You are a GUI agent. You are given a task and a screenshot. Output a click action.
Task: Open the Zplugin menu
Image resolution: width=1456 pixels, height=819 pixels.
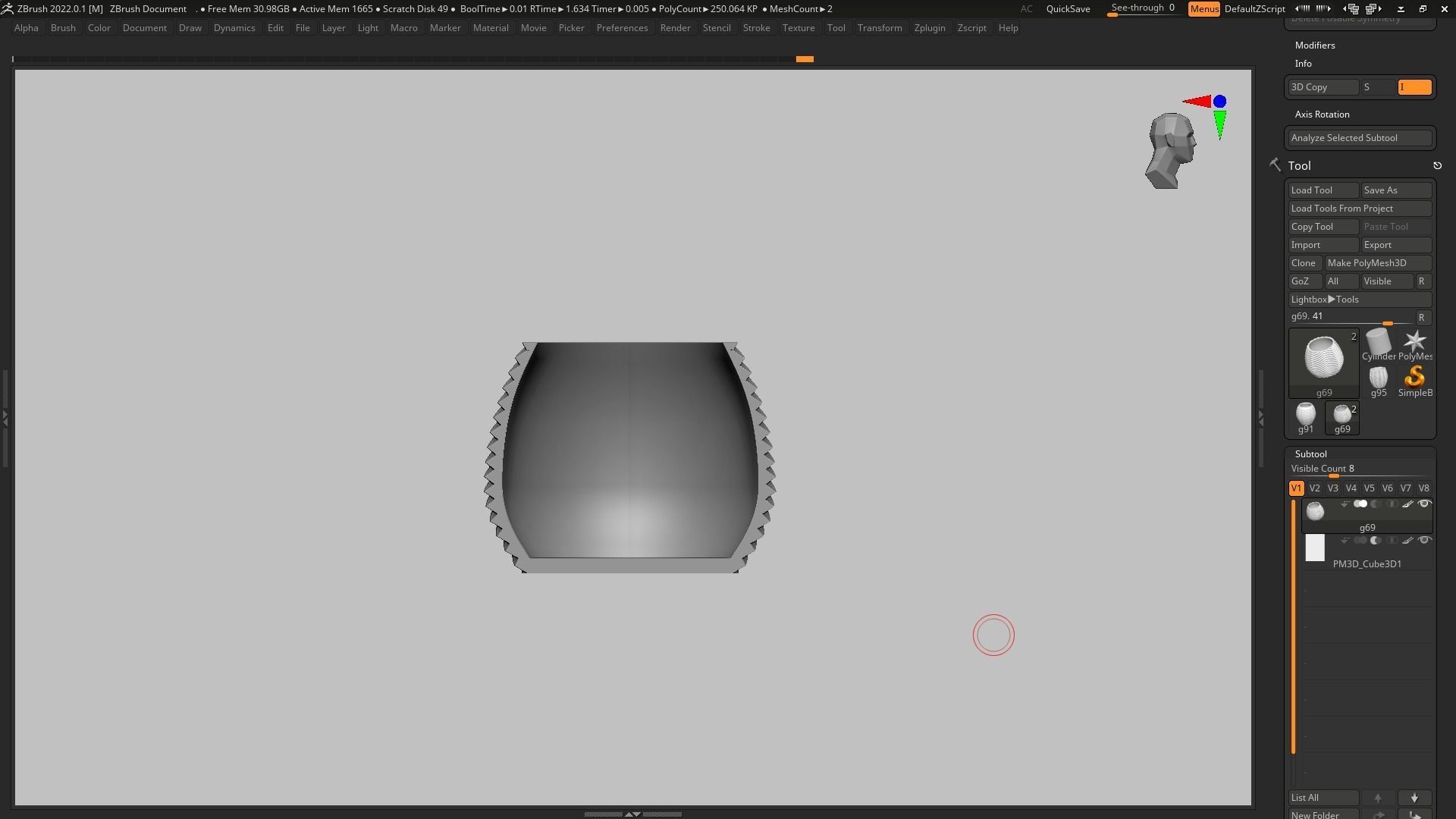point(929,28)
